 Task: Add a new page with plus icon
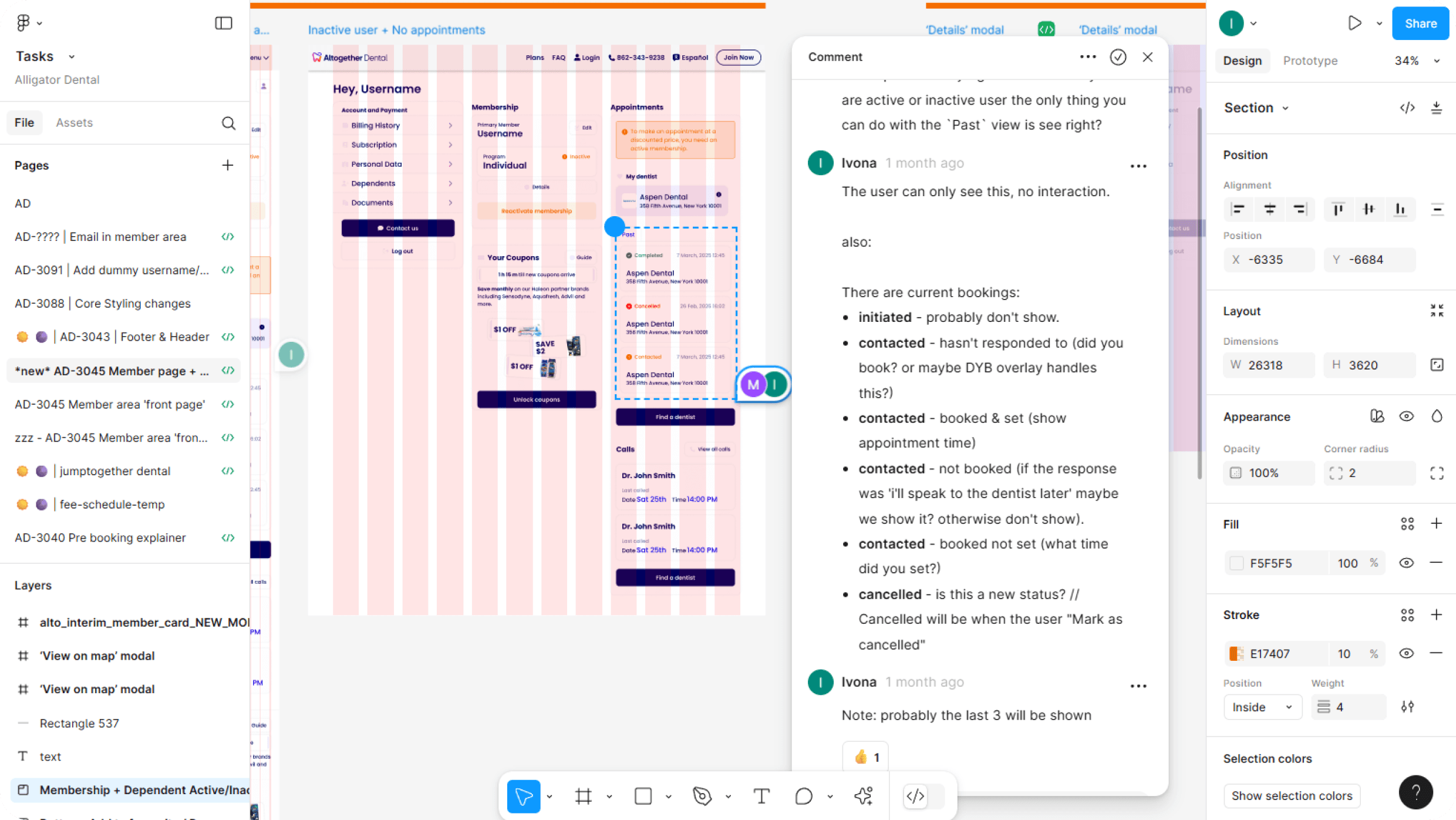click(228, 165)
